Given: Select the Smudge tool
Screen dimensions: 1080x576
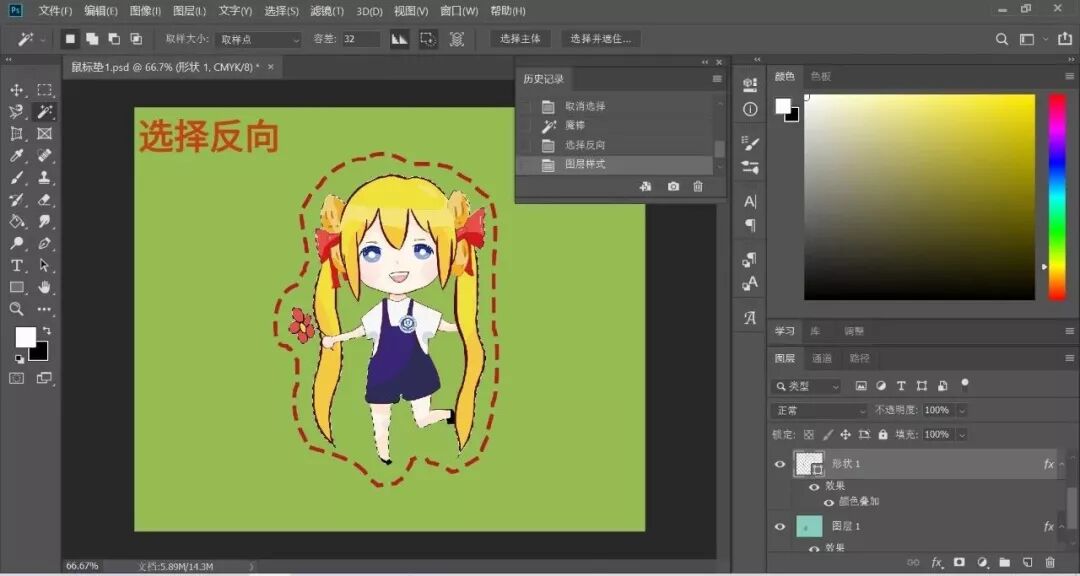Looking at the screenshot, I should [x=45, y=222].
